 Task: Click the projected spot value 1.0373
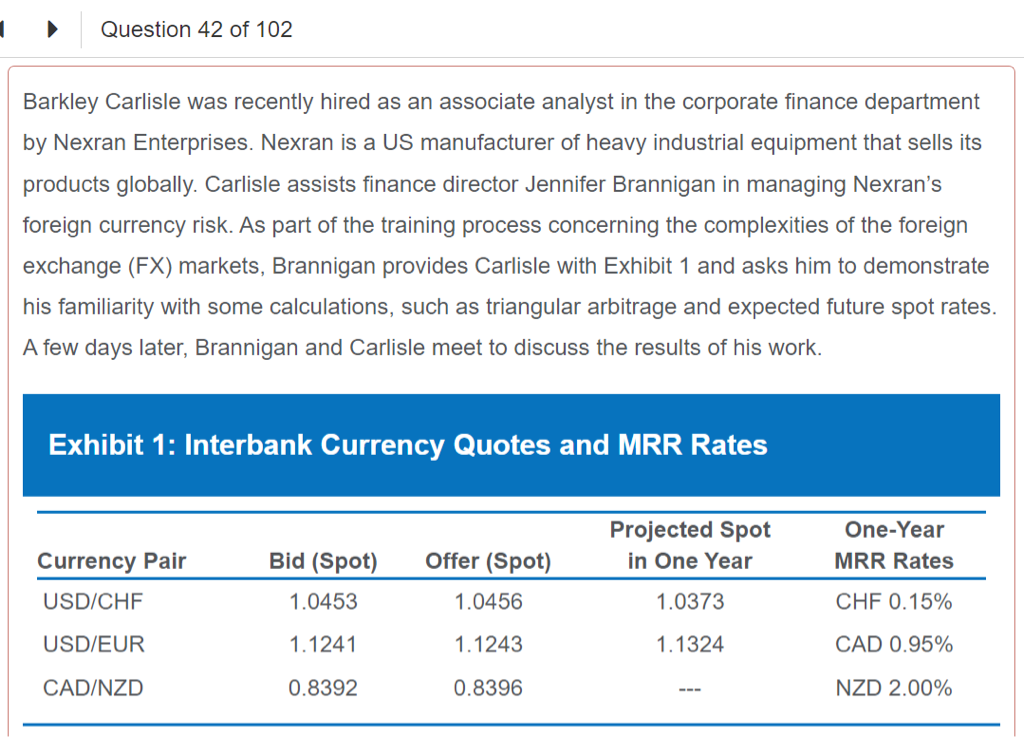click(x=690, y=602)
